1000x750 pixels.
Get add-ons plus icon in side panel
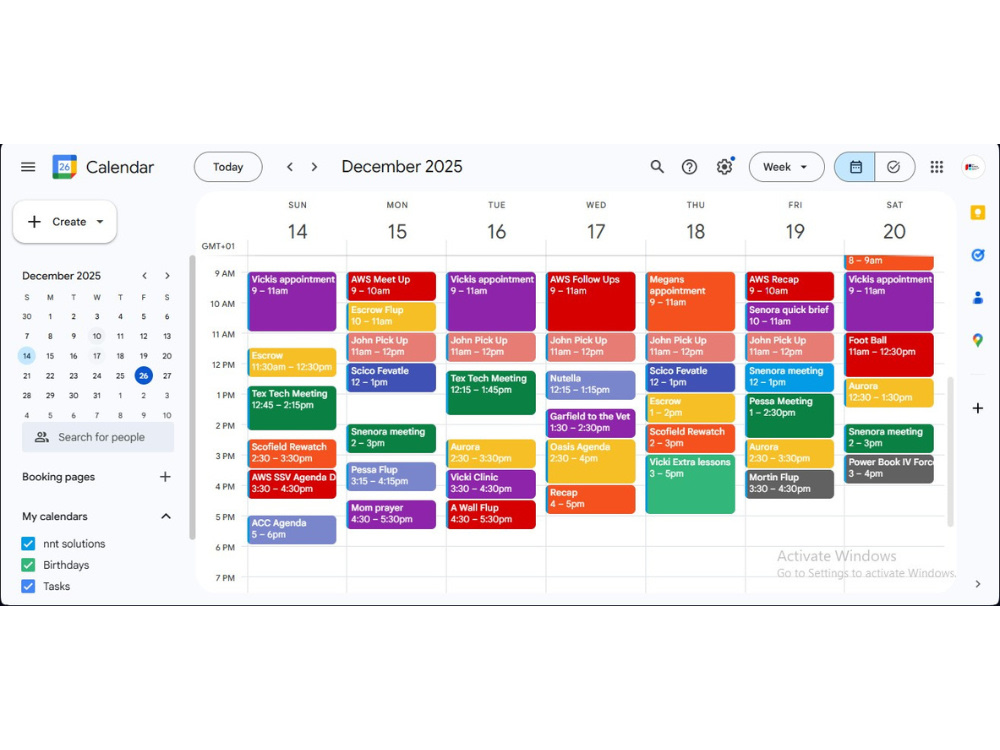(977, 408)
